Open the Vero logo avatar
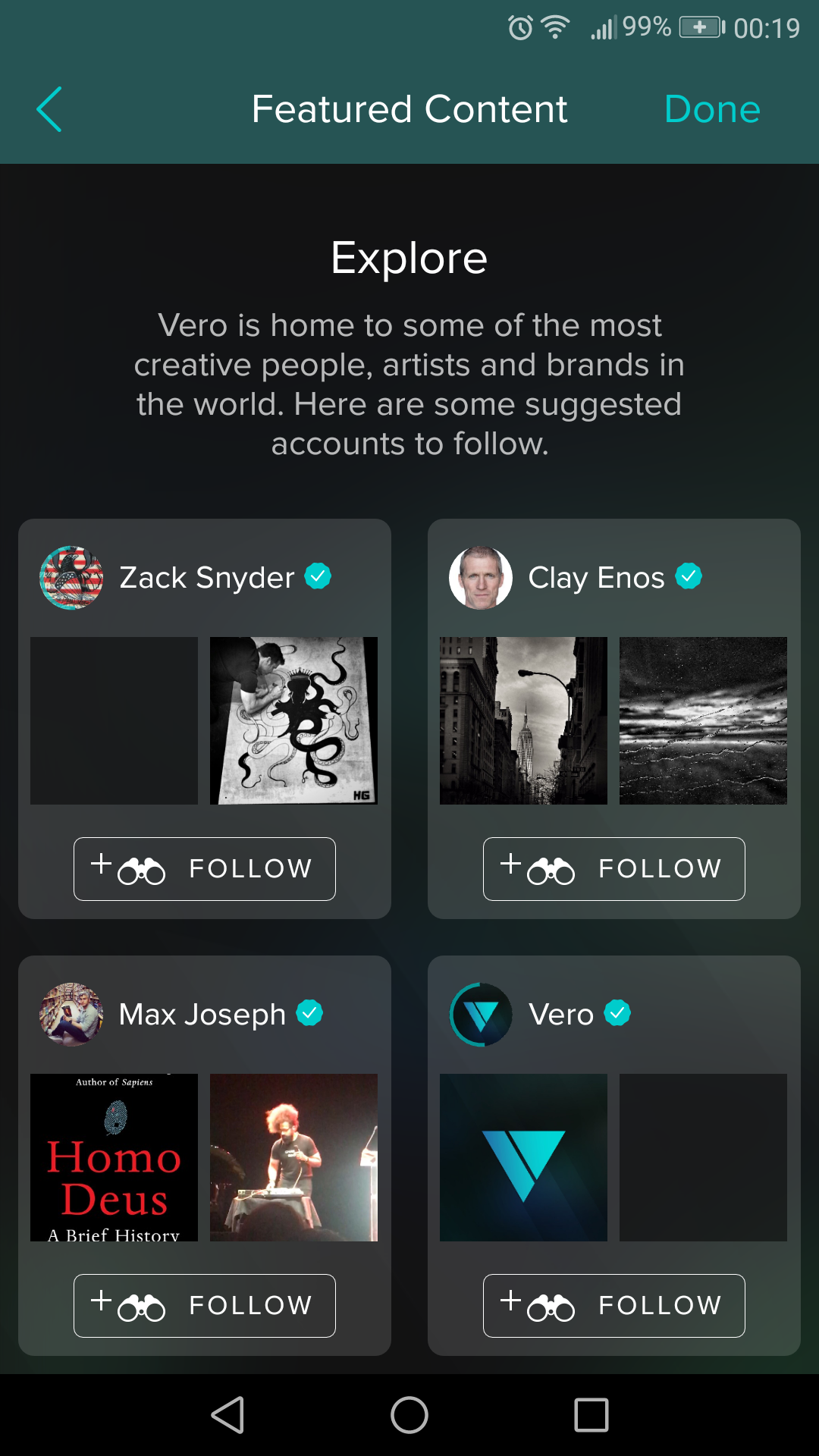The image size is (819, 1456). click(481, 1015)
